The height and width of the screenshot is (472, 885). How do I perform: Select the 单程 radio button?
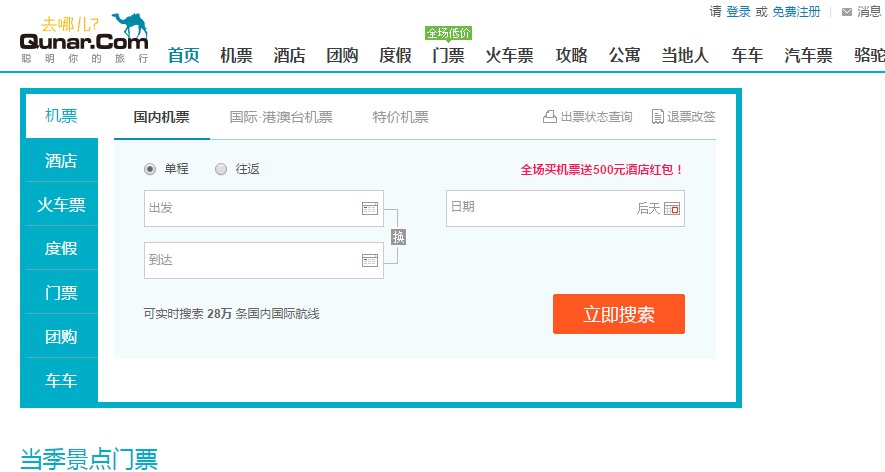tap(150, 169)
